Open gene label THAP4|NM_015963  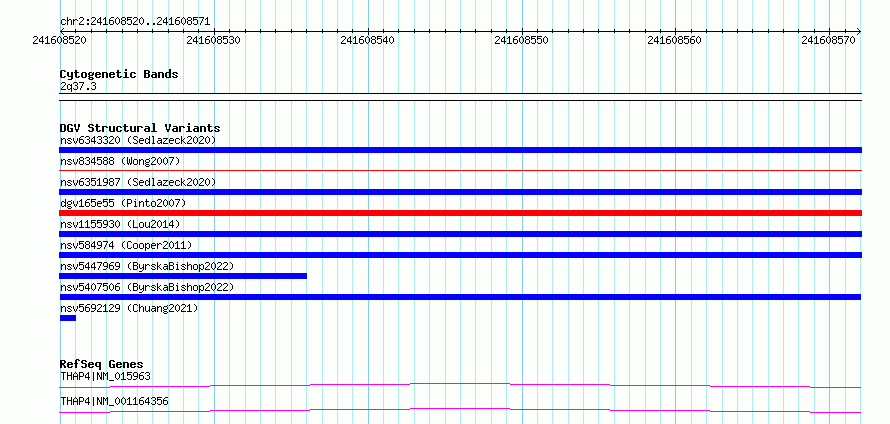(105, 376)
